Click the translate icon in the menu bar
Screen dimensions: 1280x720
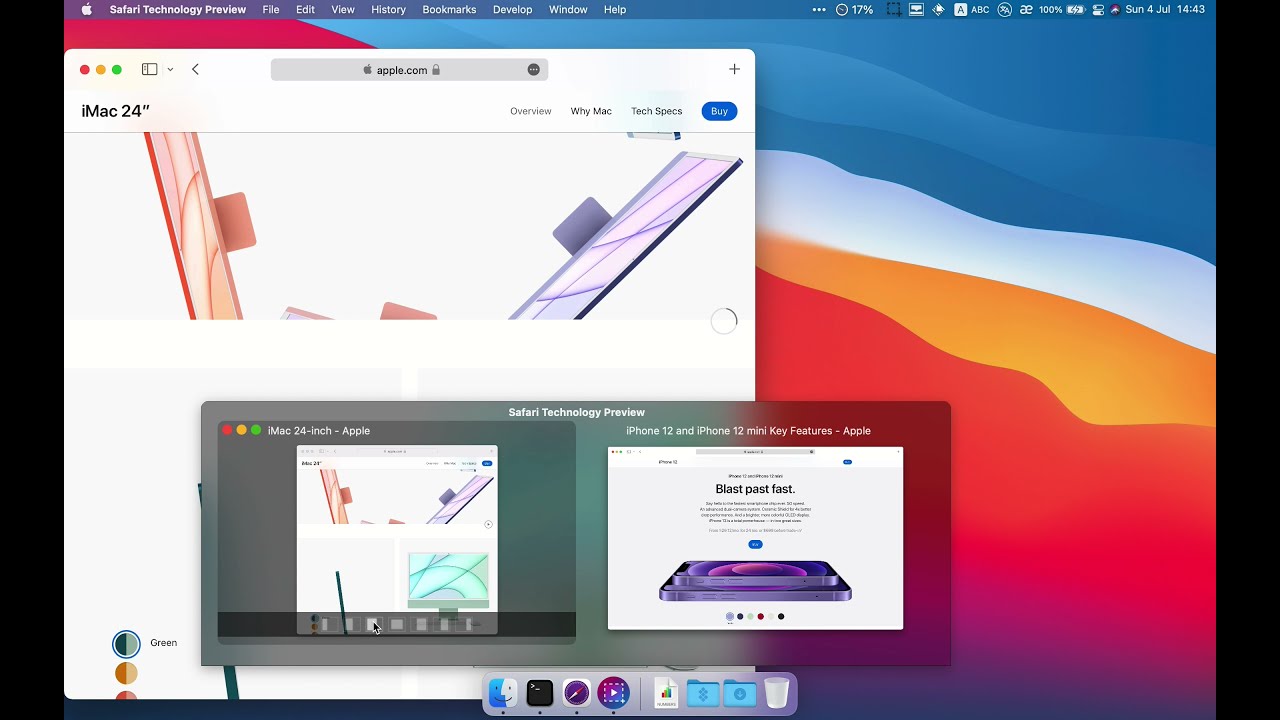click(x=1005, y=10)
